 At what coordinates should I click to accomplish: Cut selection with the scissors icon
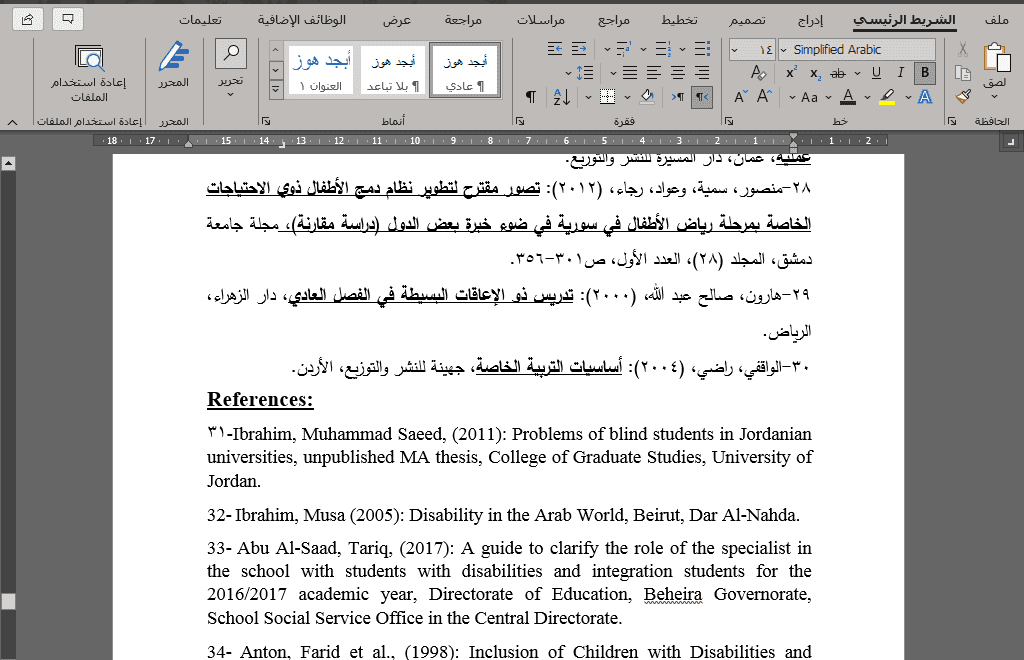pos(963,50)
